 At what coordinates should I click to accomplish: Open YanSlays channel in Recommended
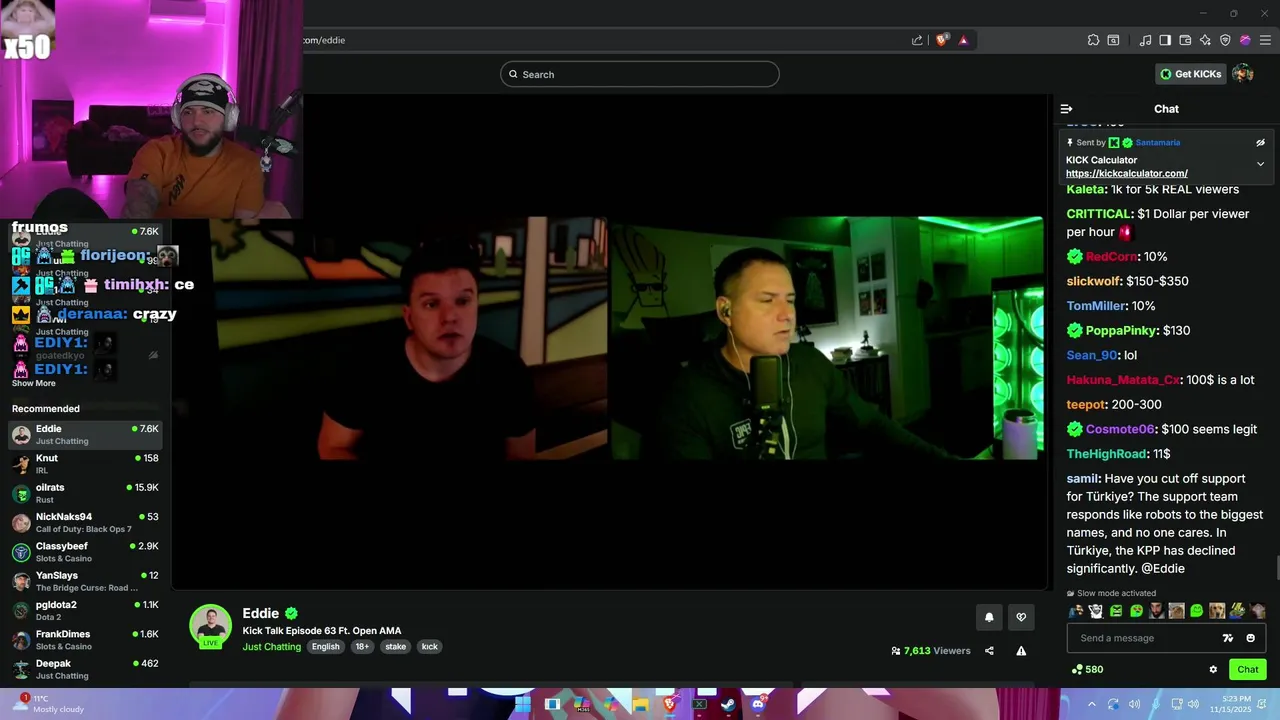tap(85, 581)
